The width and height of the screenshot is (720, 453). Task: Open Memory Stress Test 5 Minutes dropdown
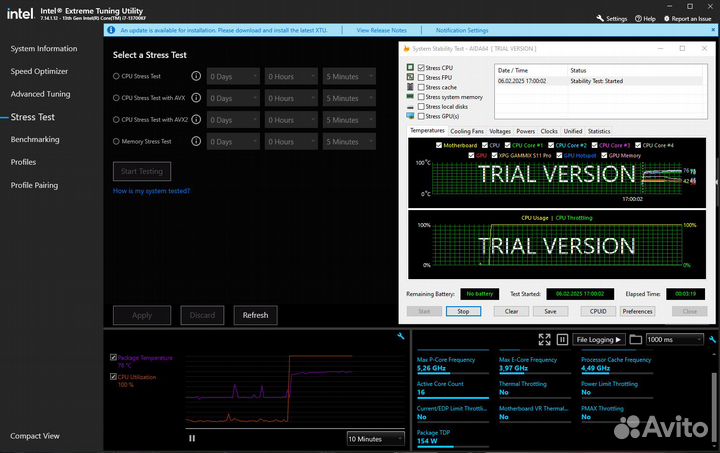[x=348, y=142]
